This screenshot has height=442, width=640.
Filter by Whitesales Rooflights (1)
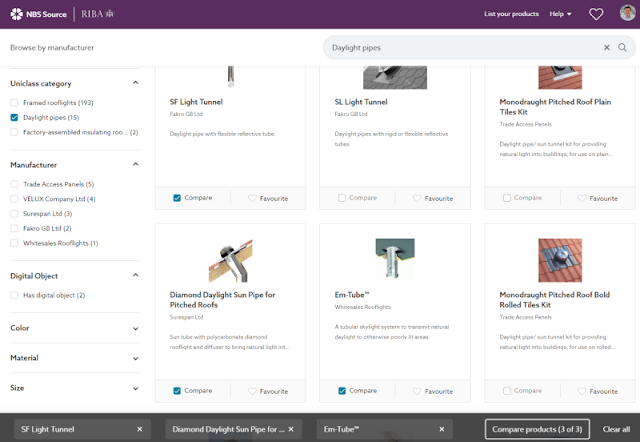[14, 243]
